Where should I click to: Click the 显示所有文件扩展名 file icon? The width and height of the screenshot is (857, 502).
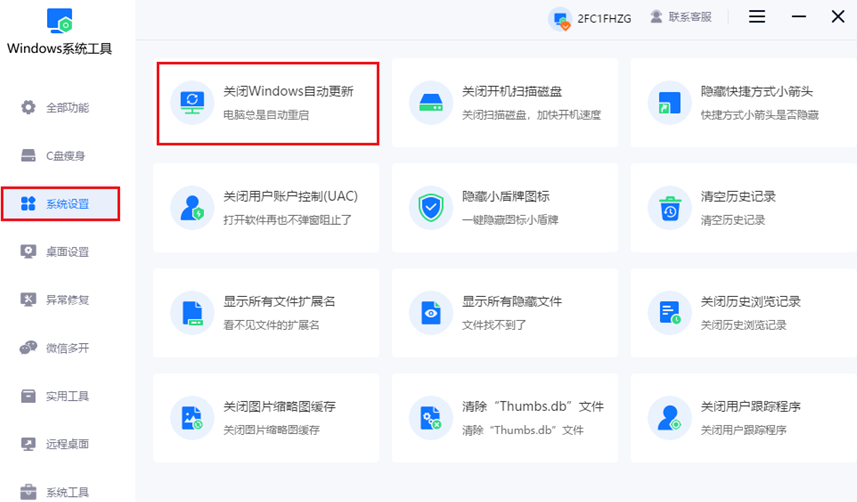point(192,313)
